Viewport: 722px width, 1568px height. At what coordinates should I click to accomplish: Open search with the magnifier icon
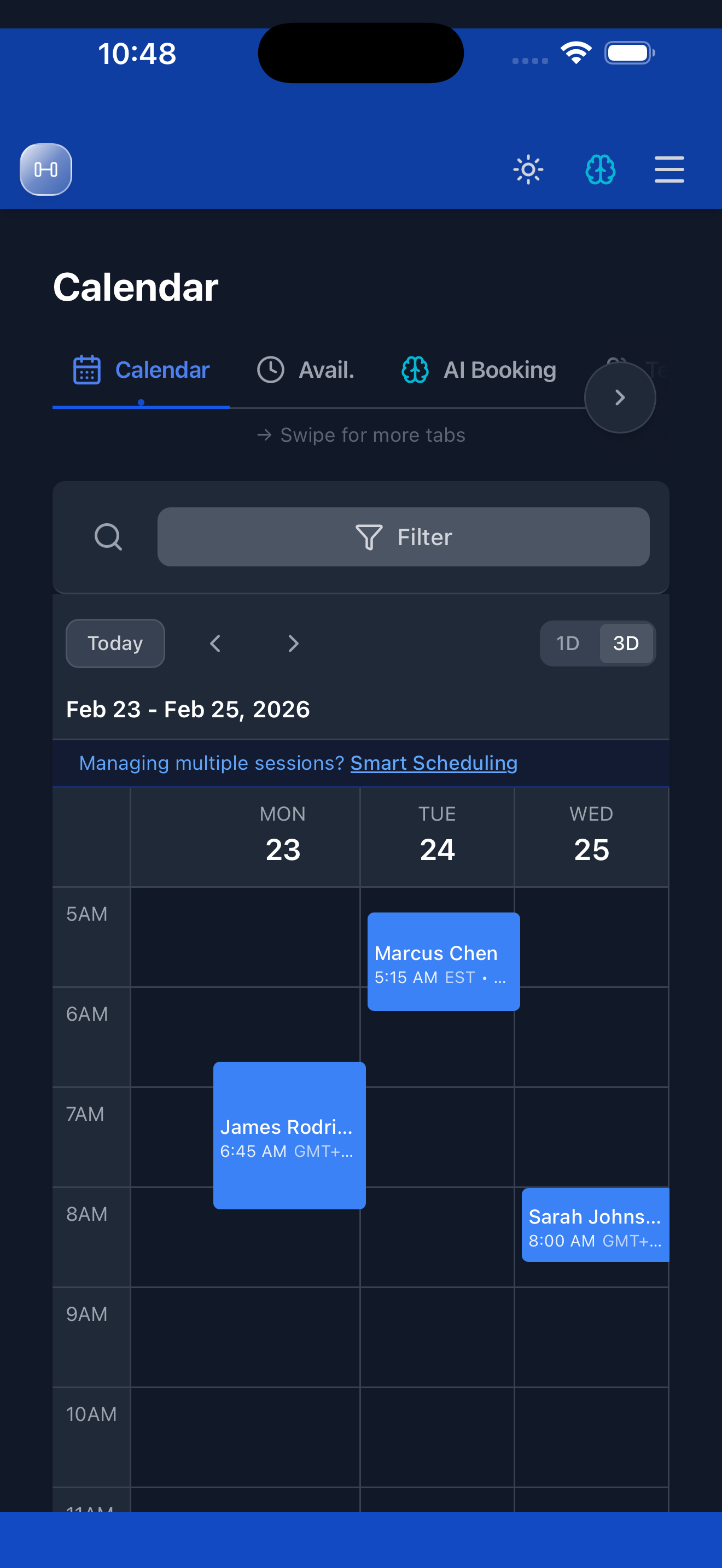[x=108, y=537]
